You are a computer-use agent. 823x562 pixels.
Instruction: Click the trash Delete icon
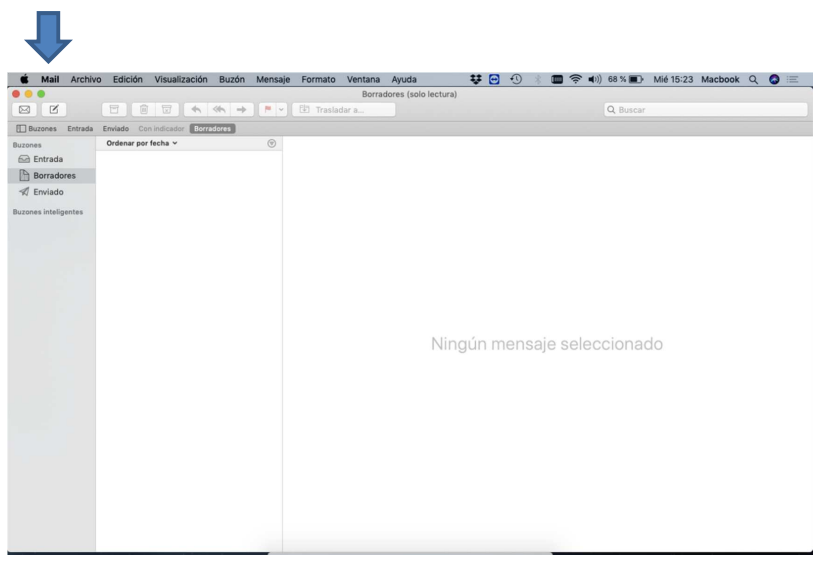click(142, 110)
